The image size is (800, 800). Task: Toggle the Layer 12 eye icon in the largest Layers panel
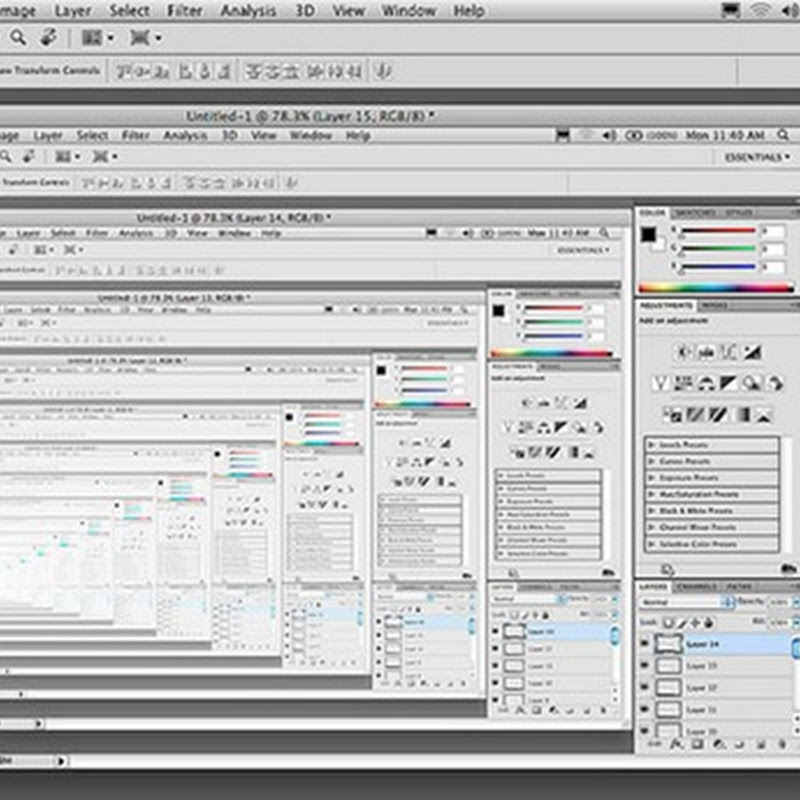point(644,687)
